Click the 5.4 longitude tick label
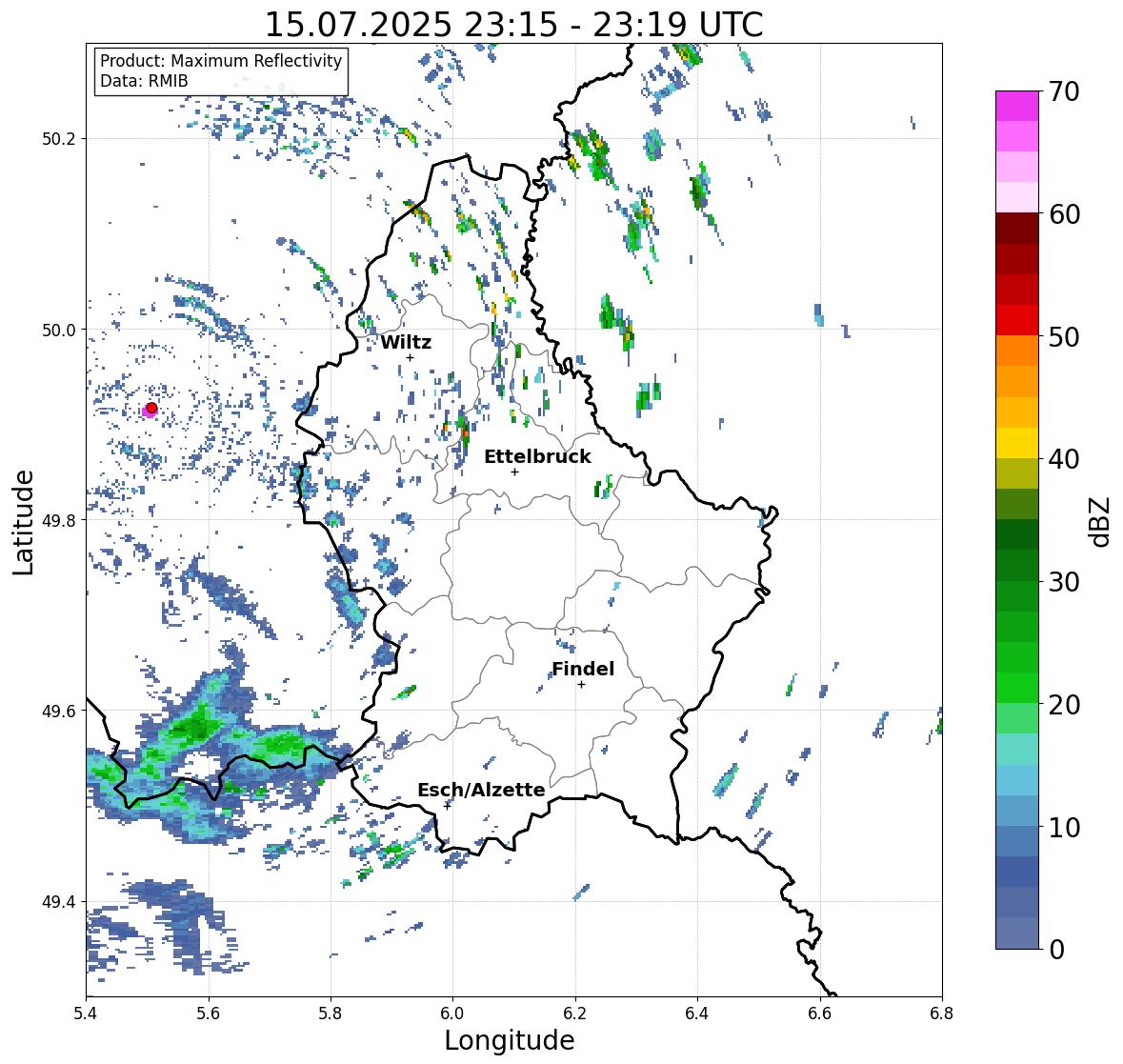The height and width of the screenshot is (1064, 1123). point(86,1014)
